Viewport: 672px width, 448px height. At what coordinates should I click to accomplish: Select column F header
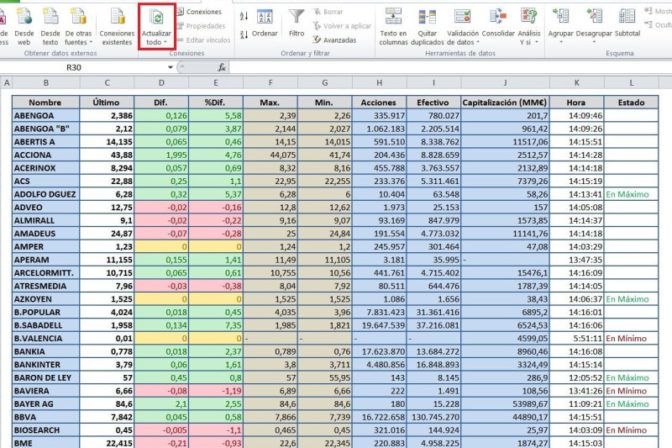pos(270,83)
